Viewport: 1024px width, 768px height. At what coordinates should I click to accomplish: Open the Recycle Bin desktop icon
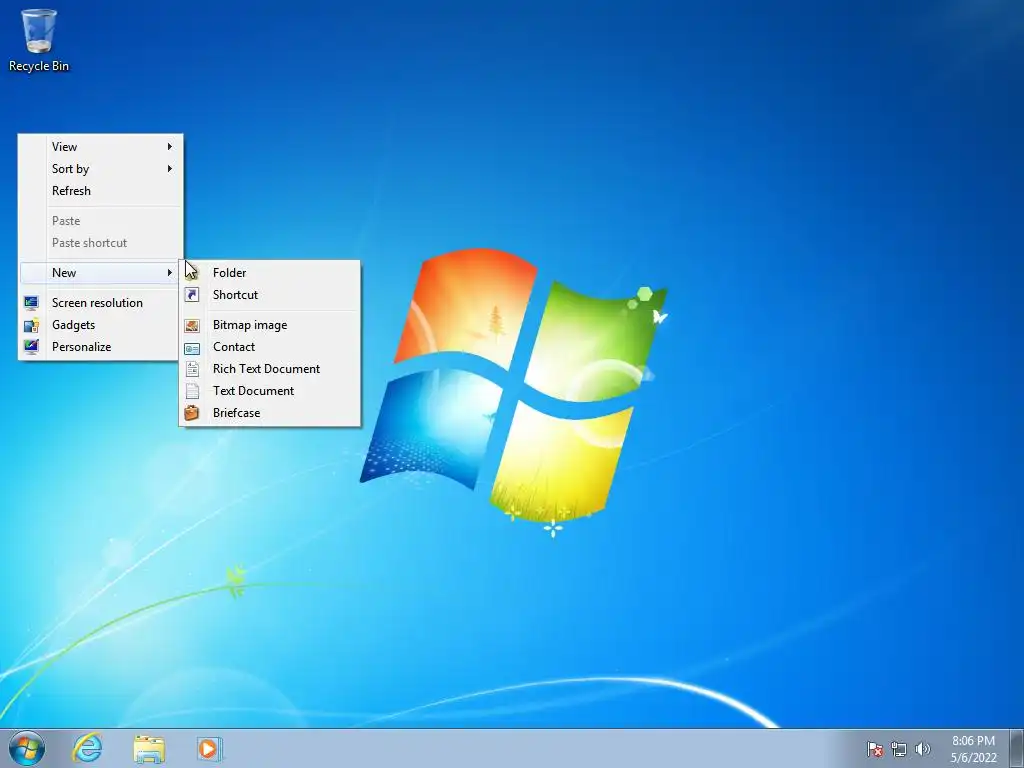(x=39, y=40)
